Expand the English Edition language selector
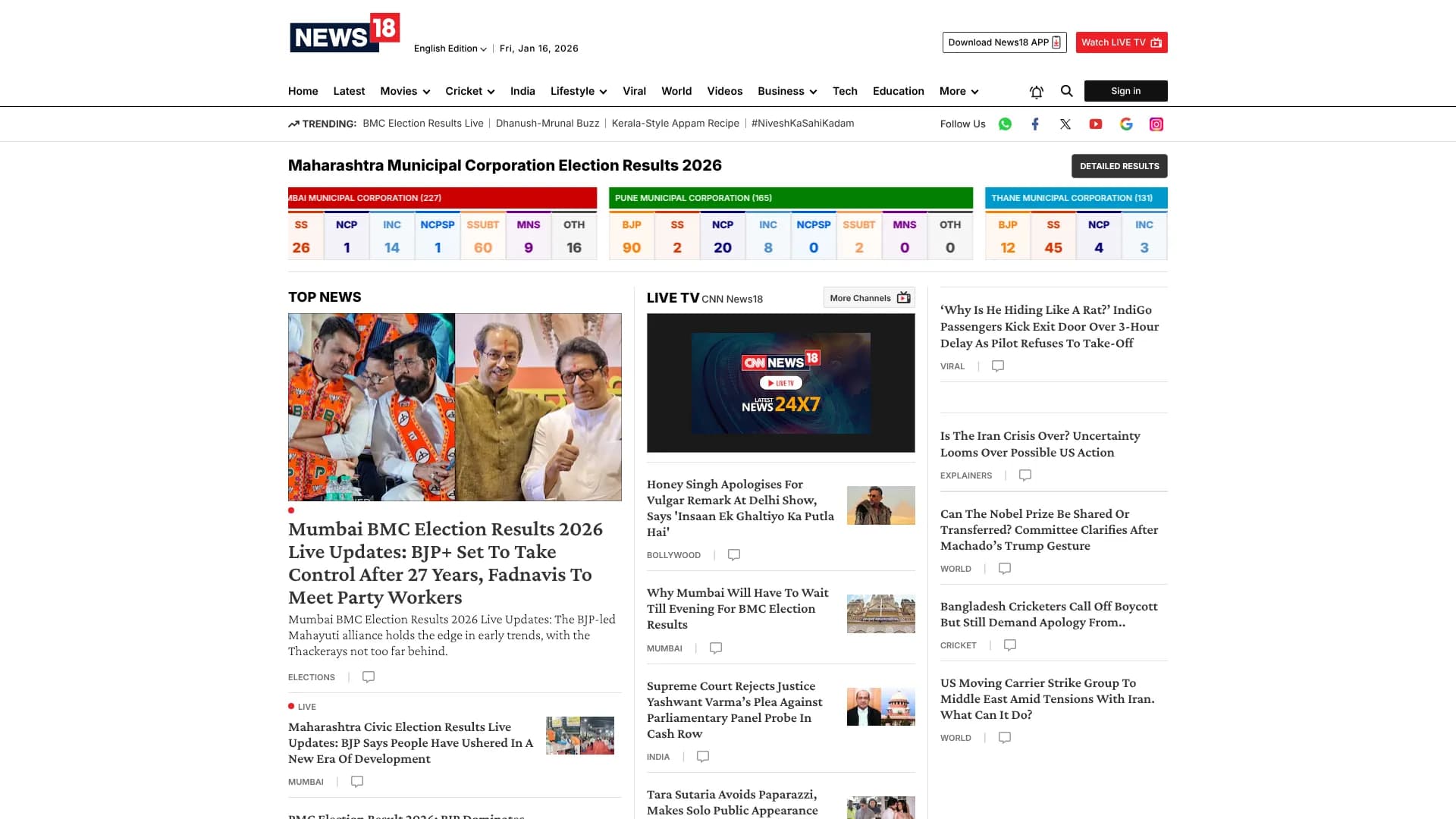The height and width of the screenshot is (819, 1456). coord(450,49)
